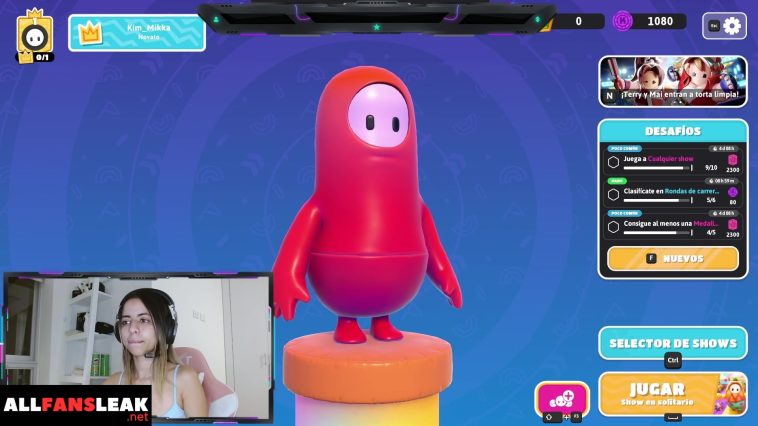
Task: Click the 1080 Show-Bucks balance
Action: pos(659,21)
